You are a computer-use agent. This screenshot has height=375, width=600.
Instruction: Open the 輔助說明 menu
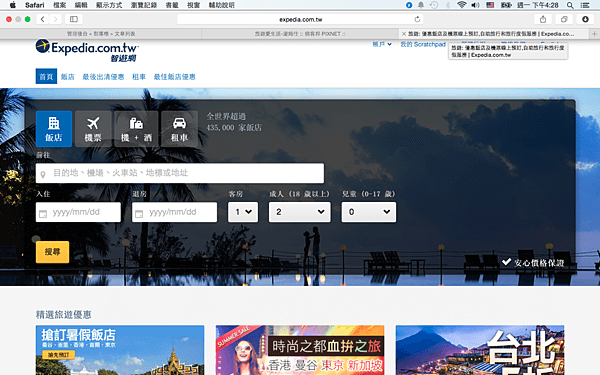[222, 5]
